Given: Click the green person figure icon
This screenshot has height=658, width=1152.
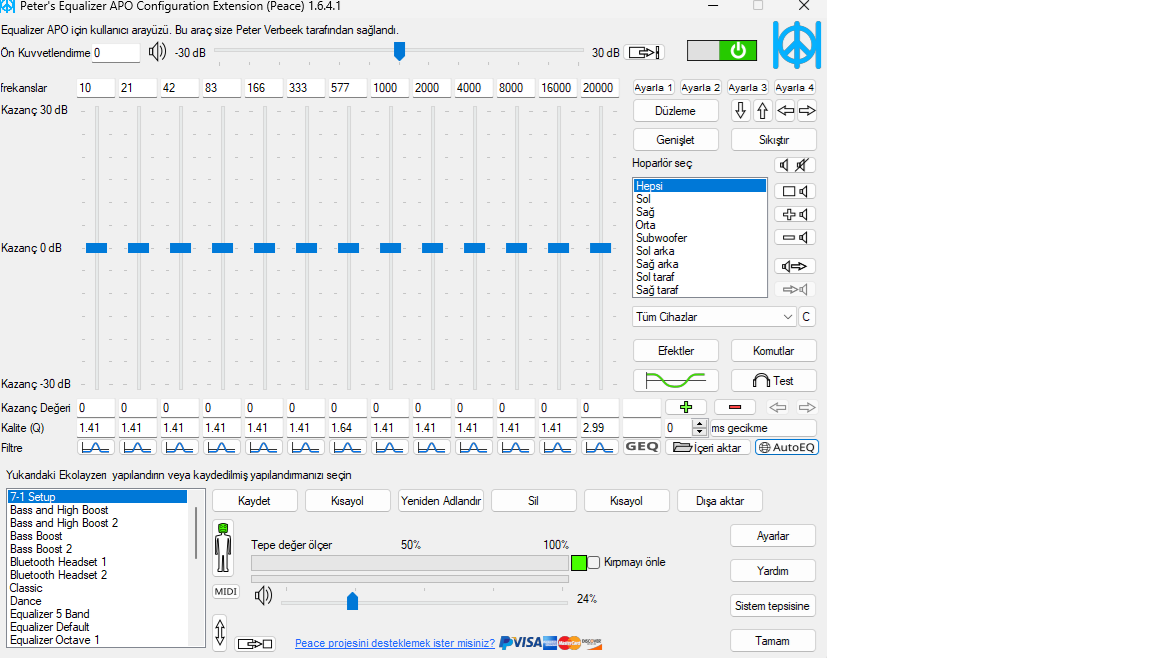Looking at the screenshot, I should 223,548.
